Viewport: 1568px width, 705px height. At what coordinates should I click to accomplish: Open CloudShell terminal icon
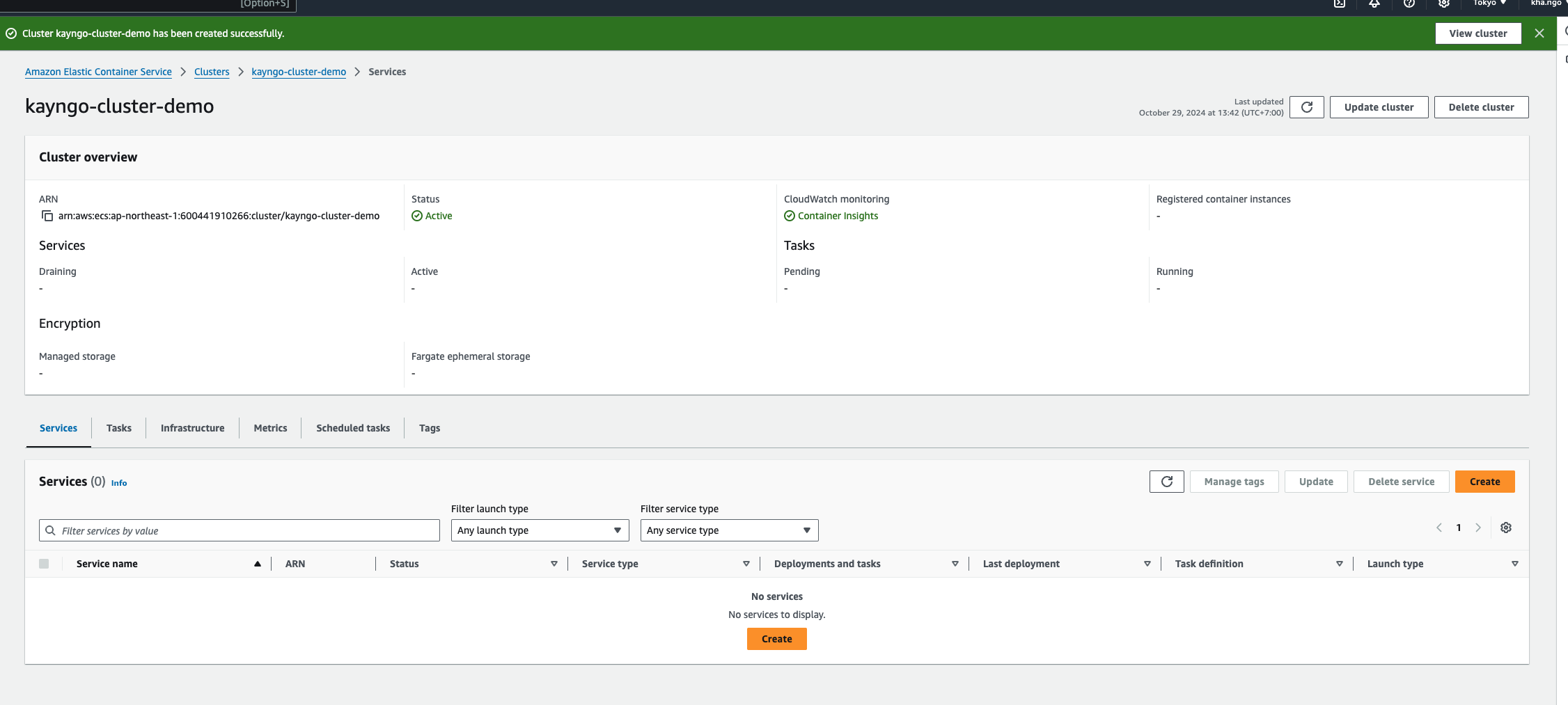[1340, 3]
